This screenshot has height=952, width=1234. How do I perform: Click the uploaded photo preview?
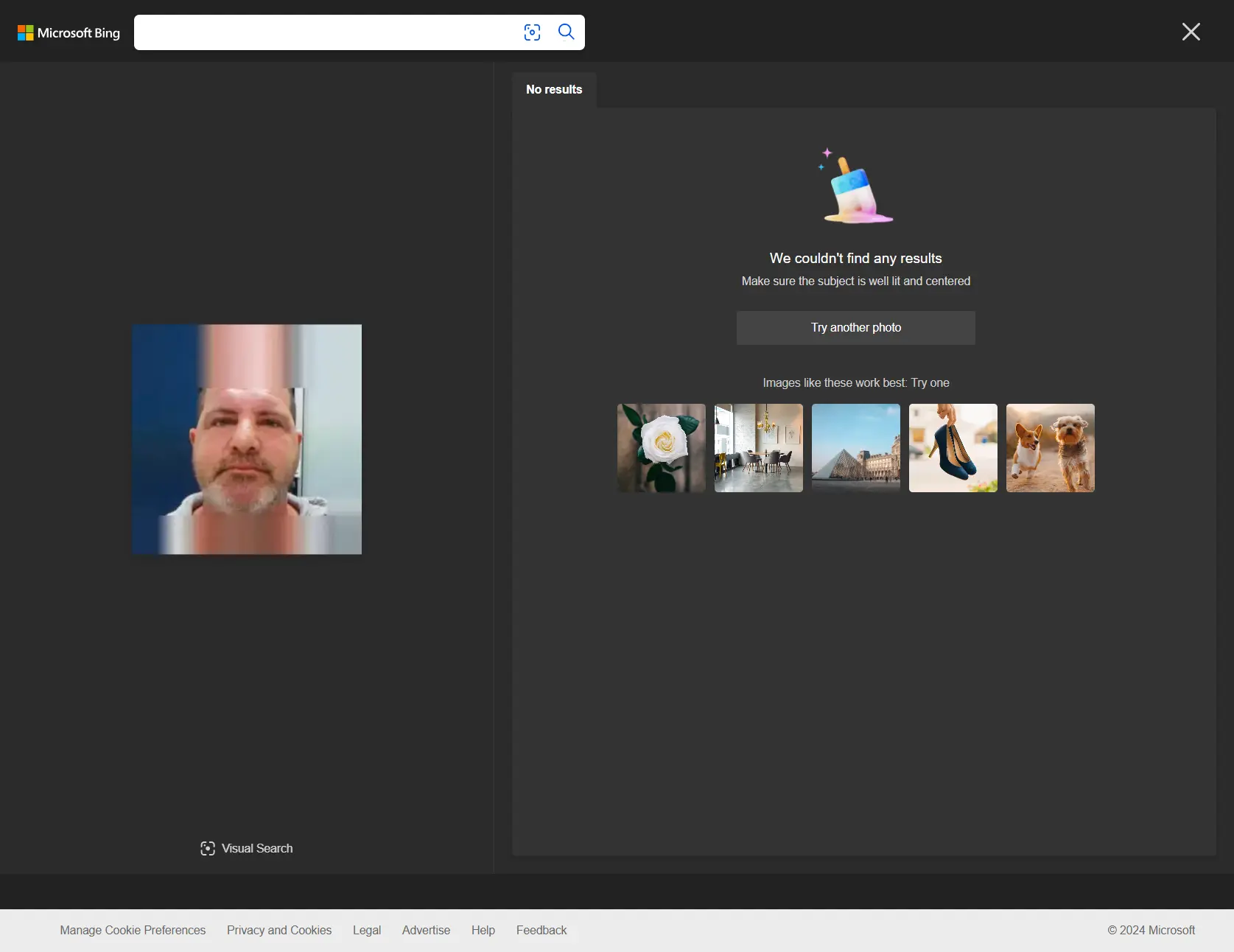(247, 439)
